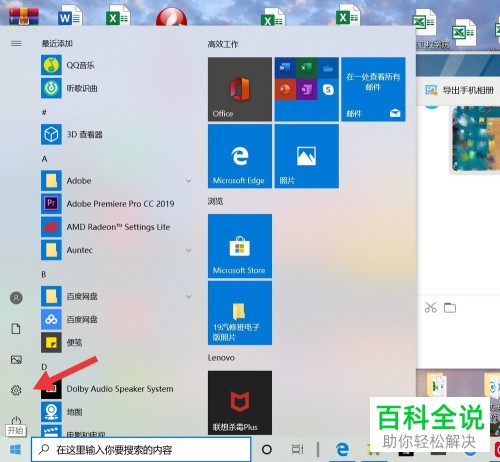Open 联想杀毒Plus tile
Viewport: 500px width, 462px height.
coord(240,403)
